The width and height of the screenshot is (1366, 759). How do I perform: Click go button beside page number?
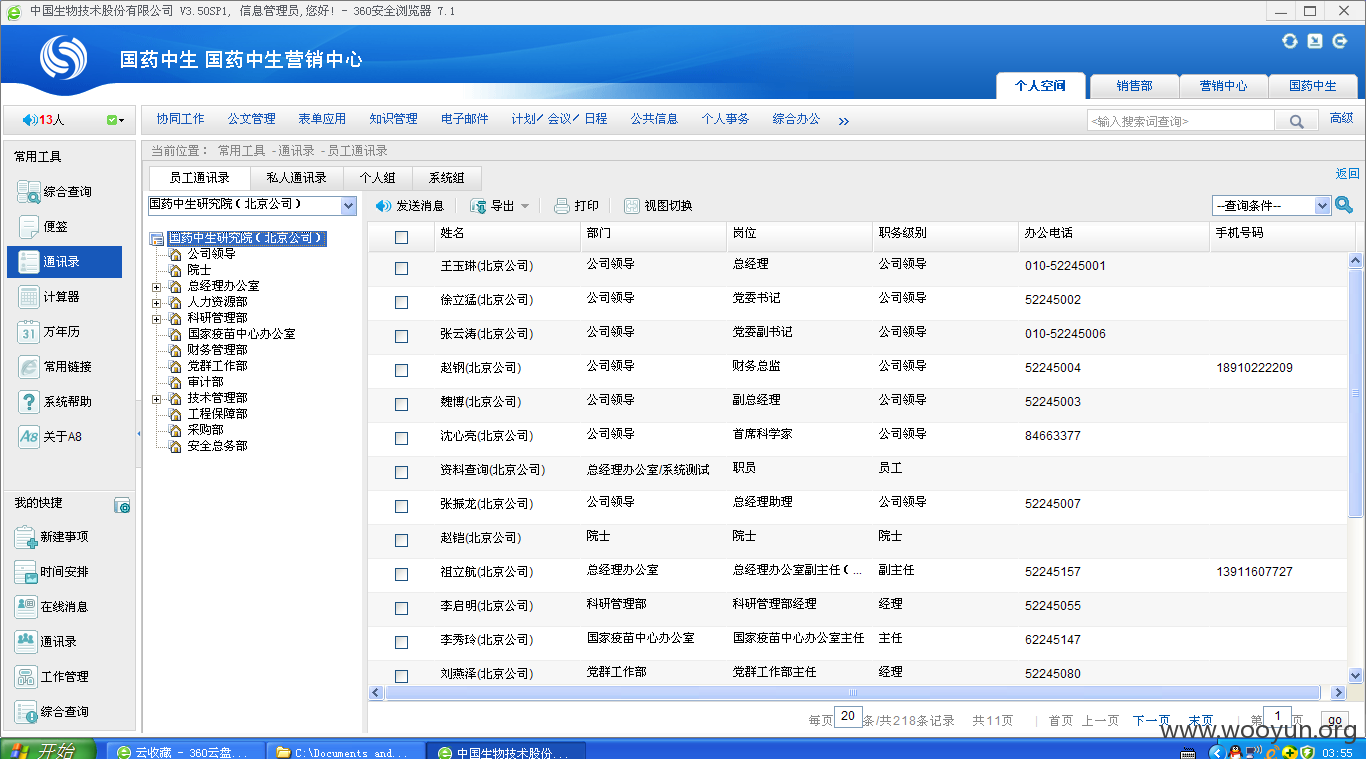pos(1334,720)
